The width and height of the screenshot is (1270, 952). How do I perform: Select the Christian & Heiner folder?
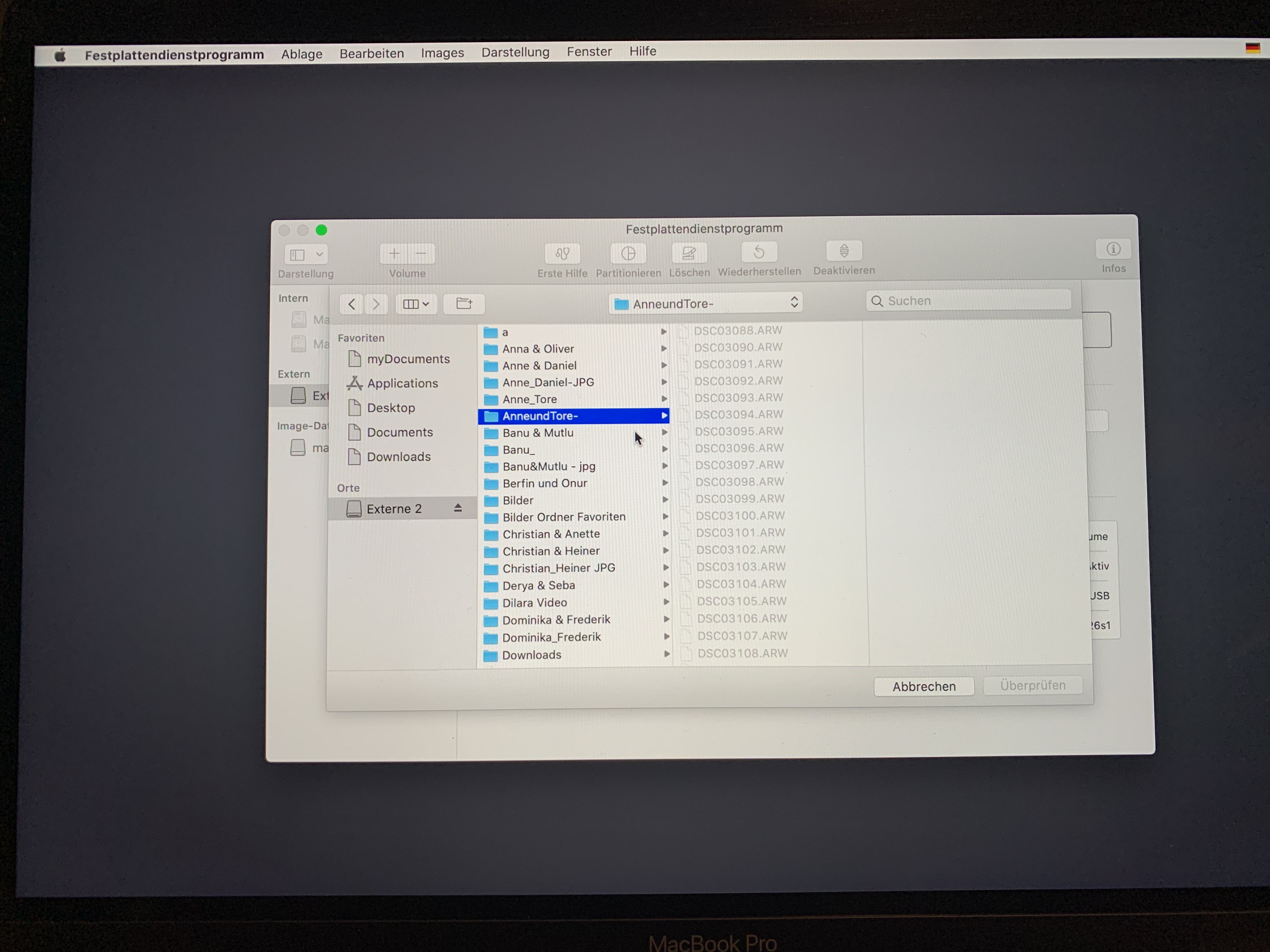click(x=574, y=551)
